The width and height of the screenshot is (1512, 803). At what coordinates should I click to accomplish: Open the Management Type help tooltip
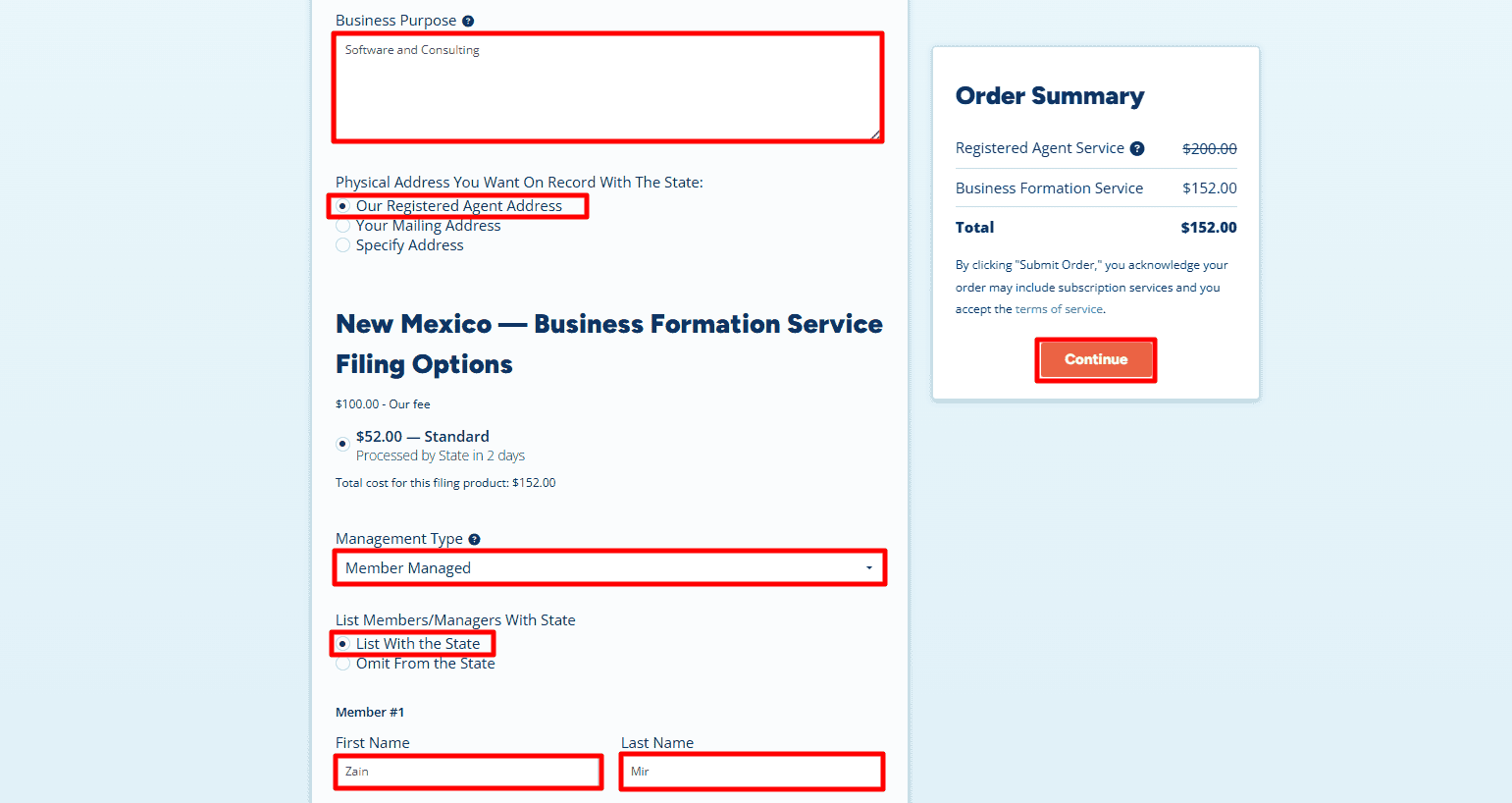pos(475,538)
